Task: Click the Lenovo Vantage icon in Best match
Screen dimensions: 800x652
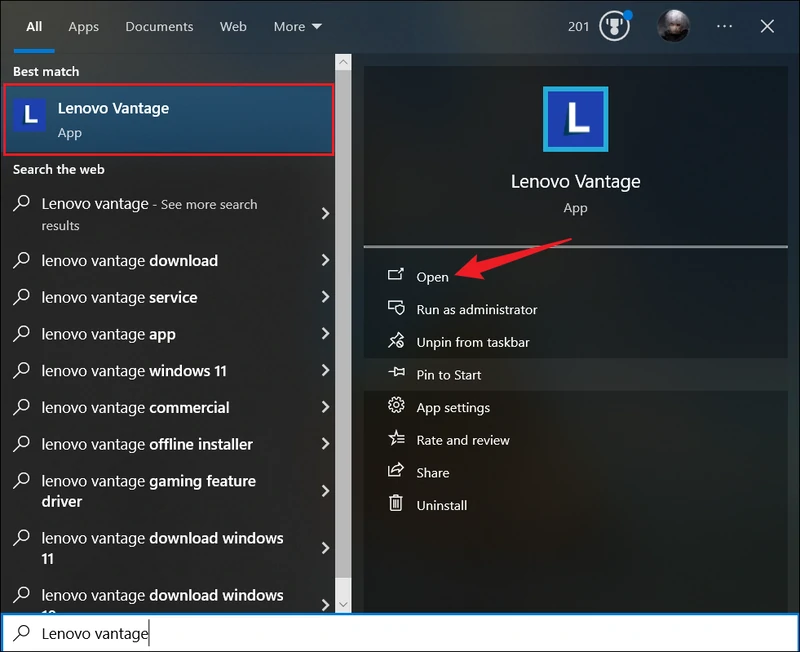Action: point(30,116)
